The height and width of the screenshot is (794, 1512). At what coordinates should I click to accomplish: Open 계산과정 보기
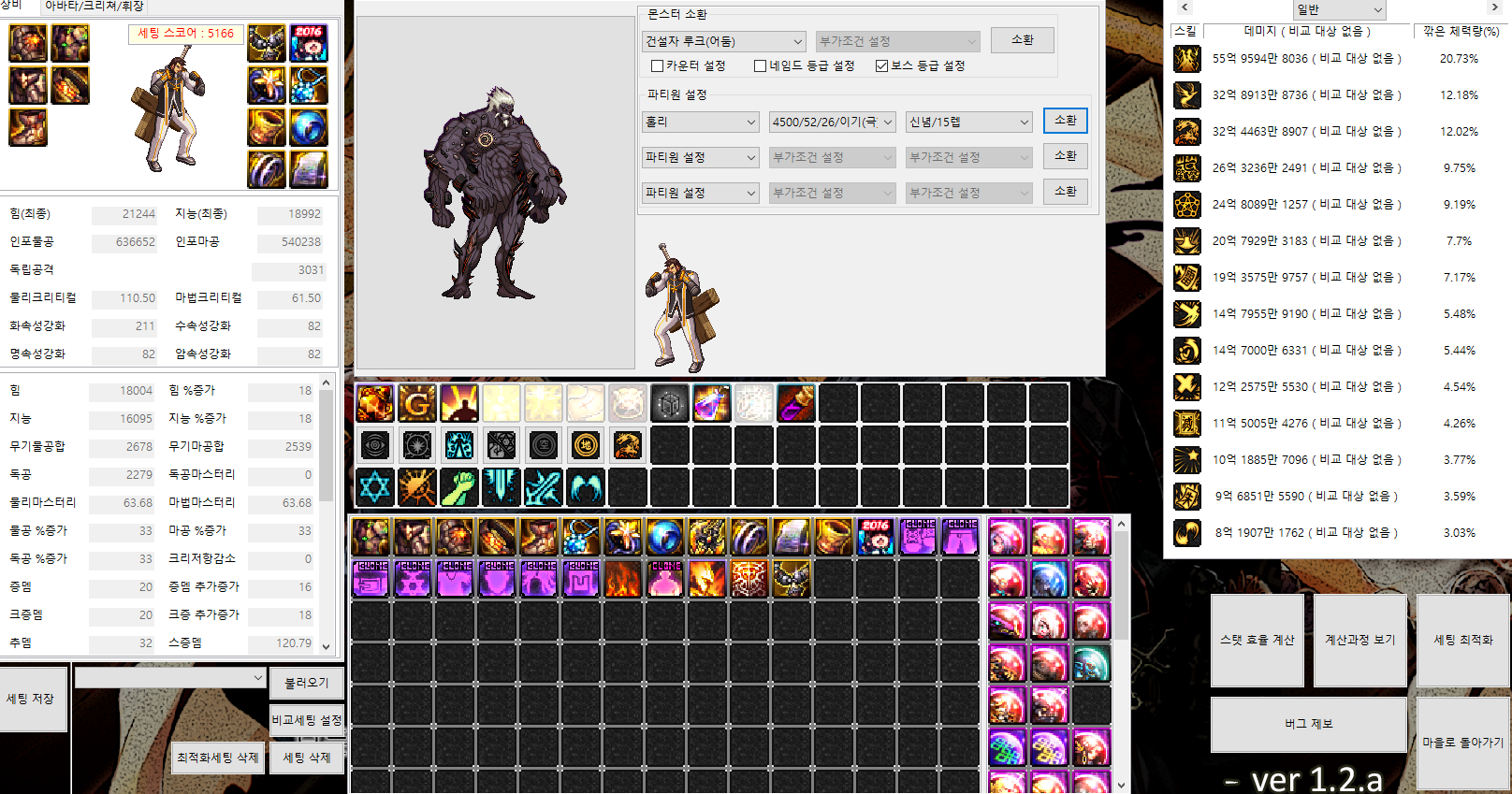coord(1359,640)
